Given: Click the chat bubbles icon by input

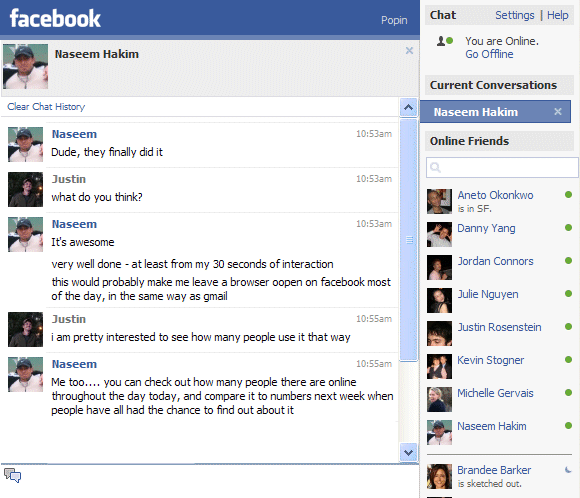Looking at the screenshot, I should [x=12, y=475].
